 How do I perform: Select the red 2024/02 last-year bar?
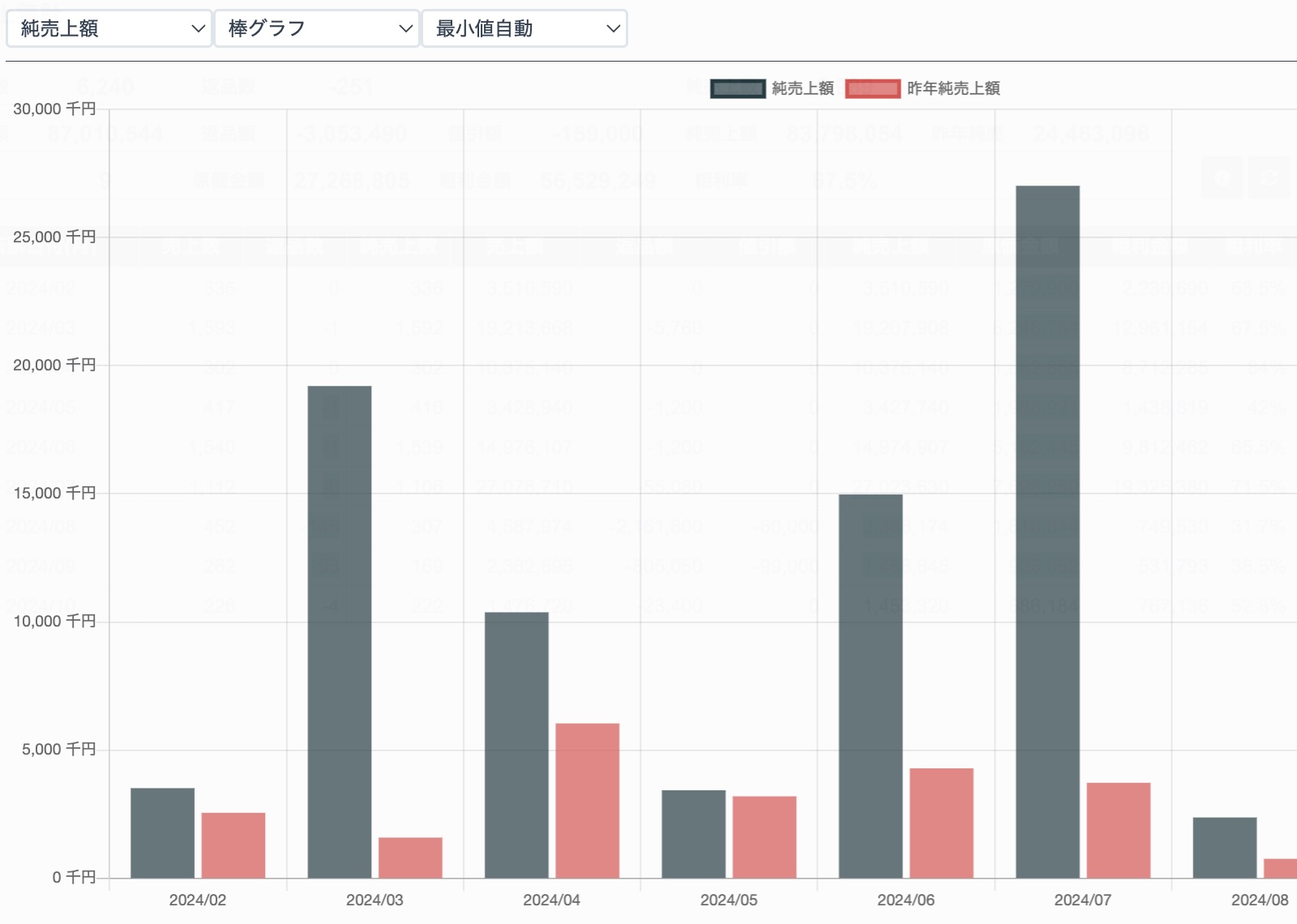233,845
